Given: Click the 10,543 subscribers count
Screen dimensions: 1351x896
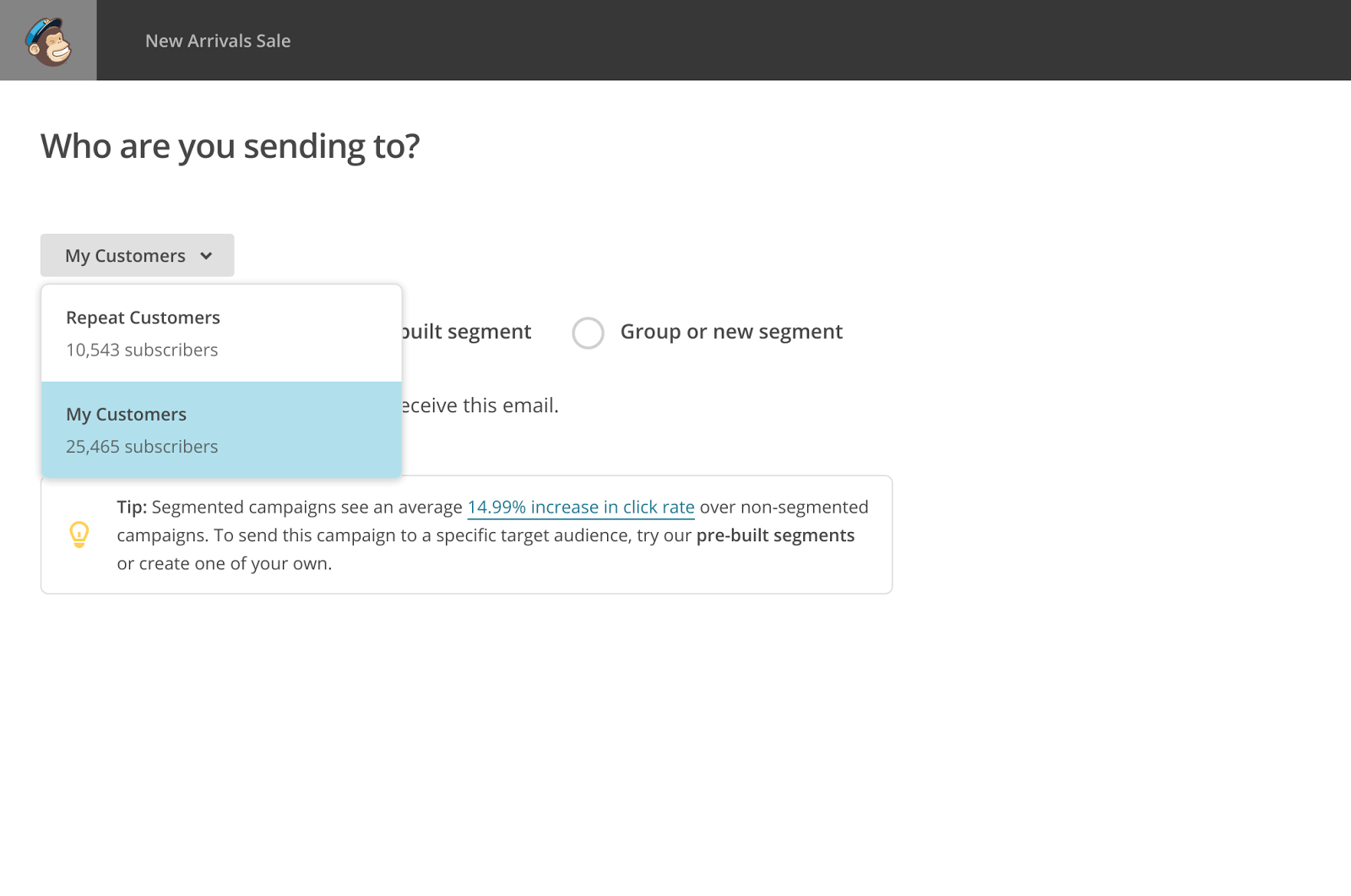Looking at the screenshot, I should click(x=142, y=350).
